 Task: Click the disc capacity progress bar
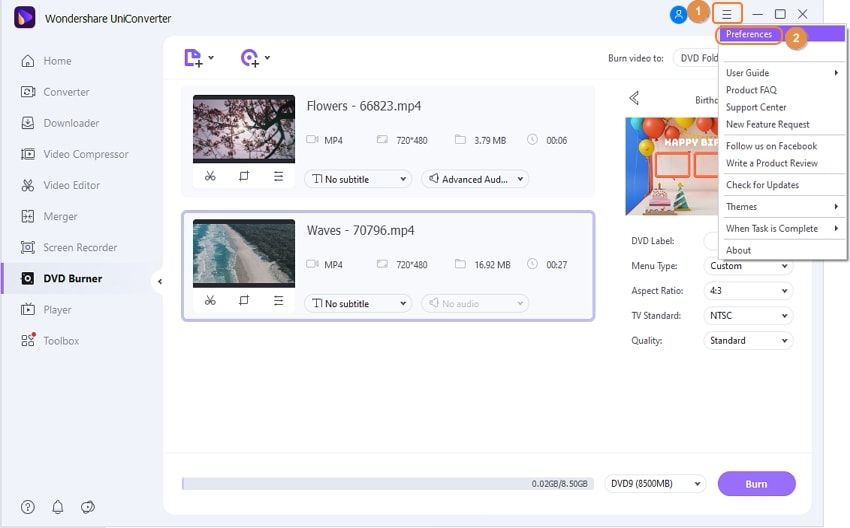(x=388, y=484)
